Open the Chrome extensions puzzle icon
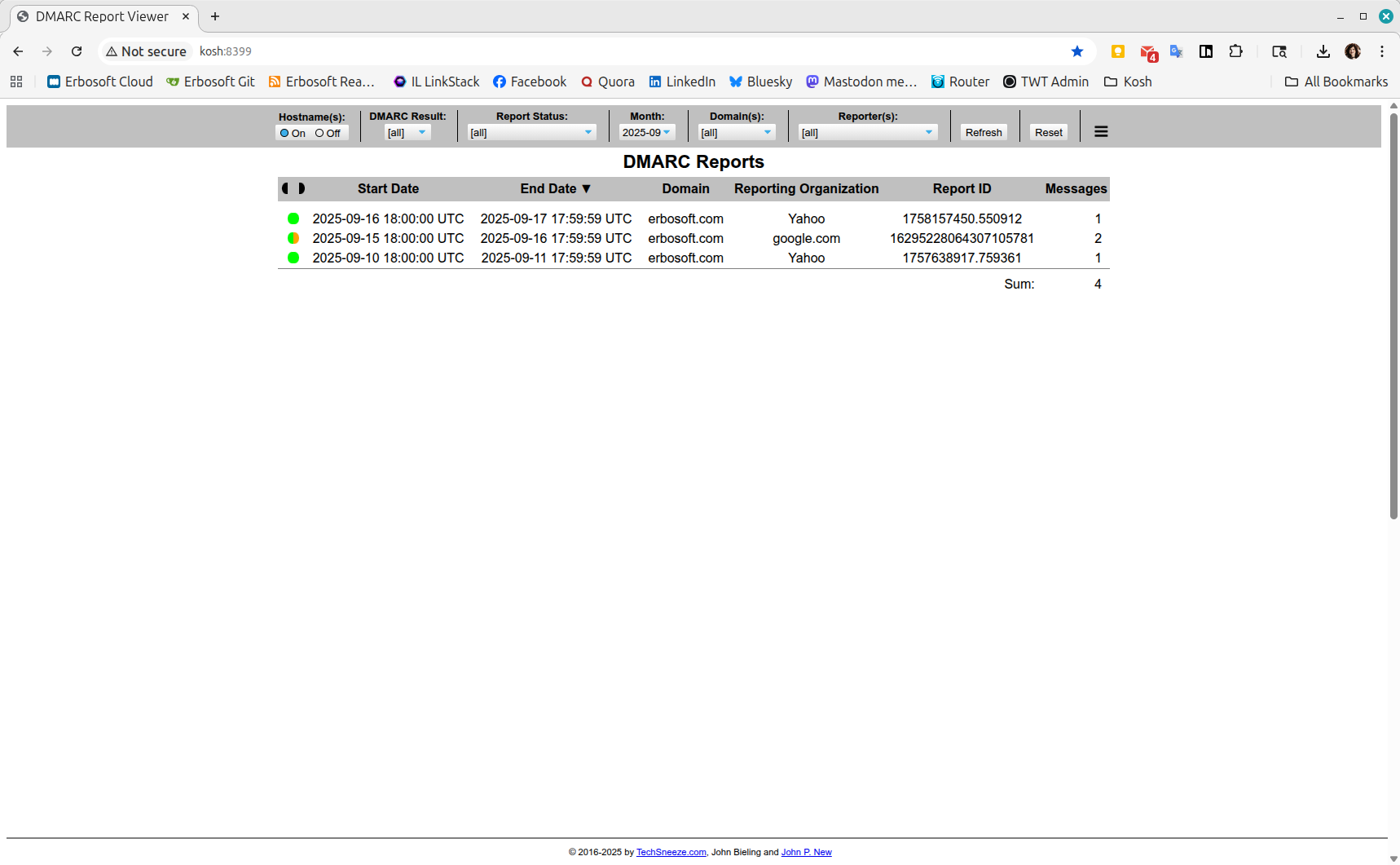This screenshot has width=1400, height=865. click(x=1236, y=51)
